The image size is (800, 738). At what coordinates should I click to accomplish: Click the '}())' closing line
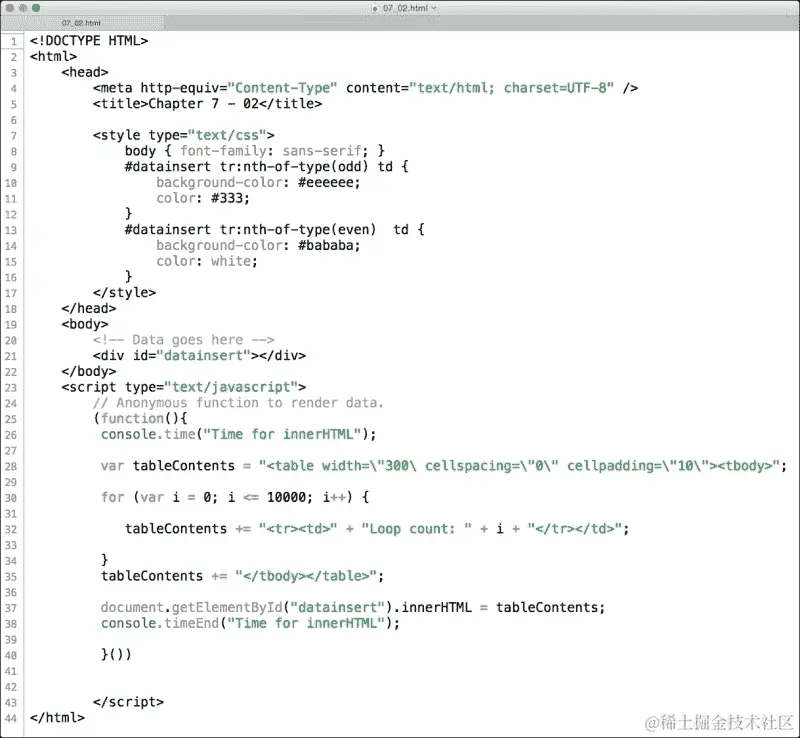116,654
